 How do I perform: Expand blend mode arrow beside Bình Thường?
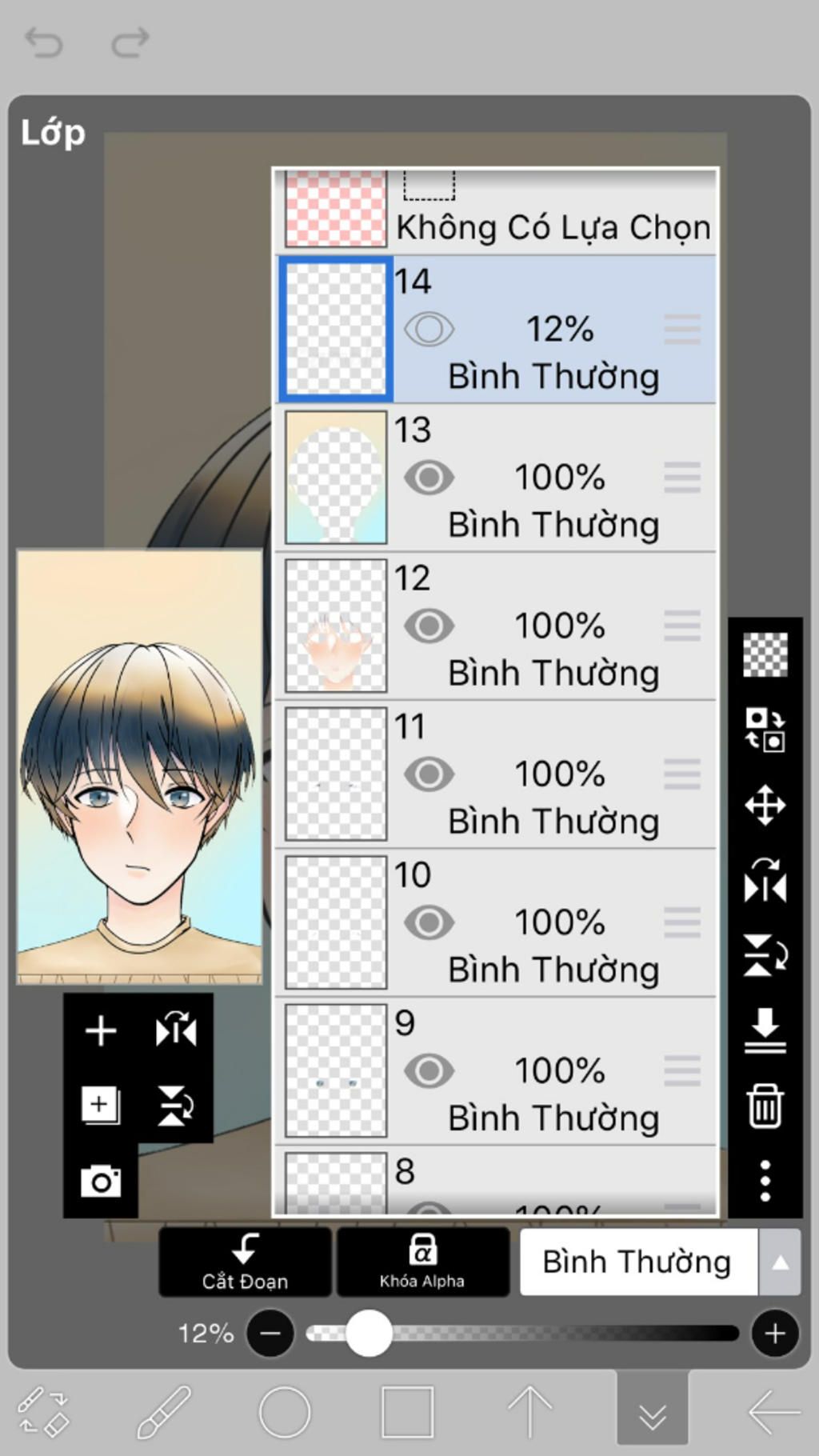point(780,1262)
